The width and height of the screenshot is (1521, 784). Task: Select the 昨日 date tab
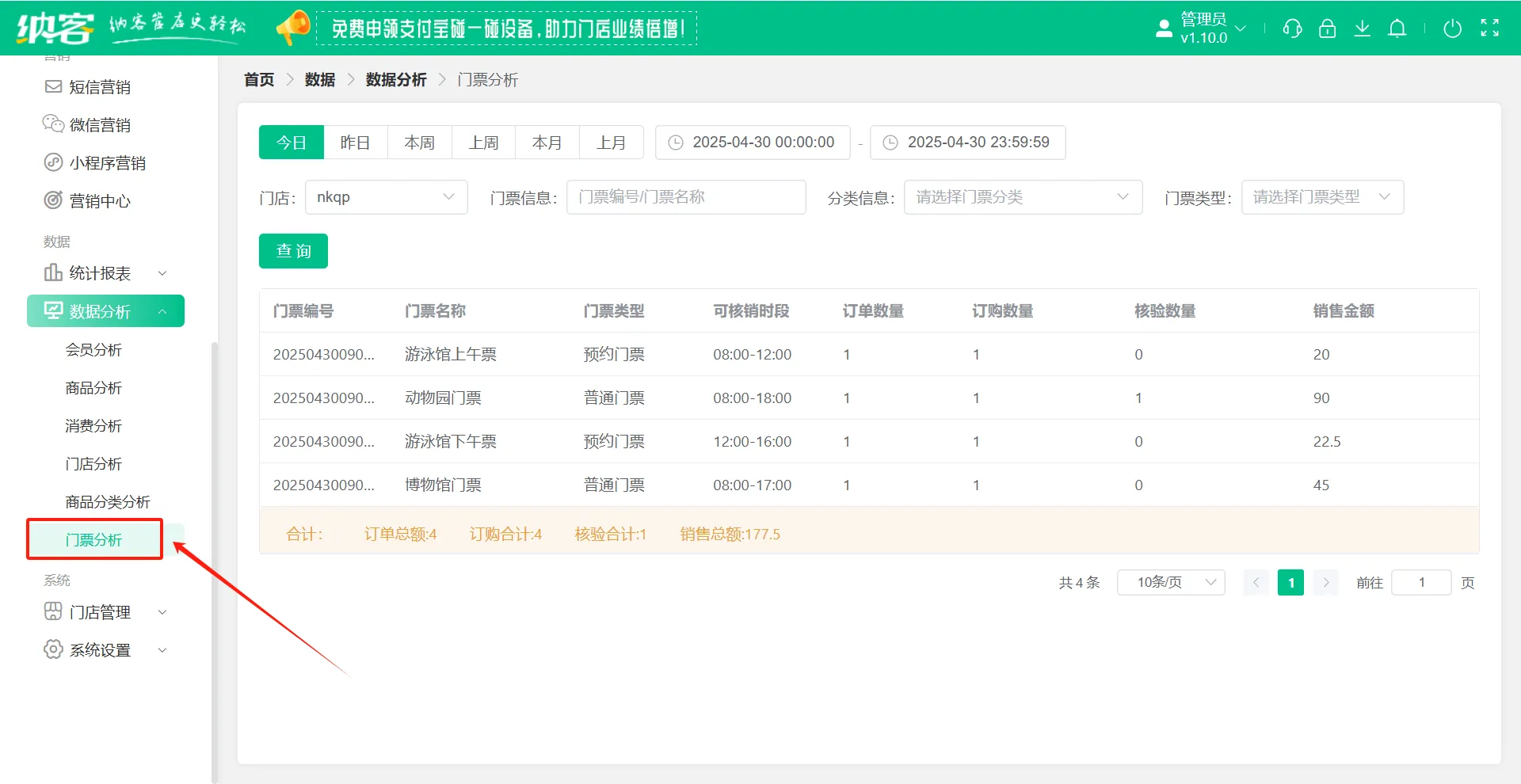(x=356, y=143)
